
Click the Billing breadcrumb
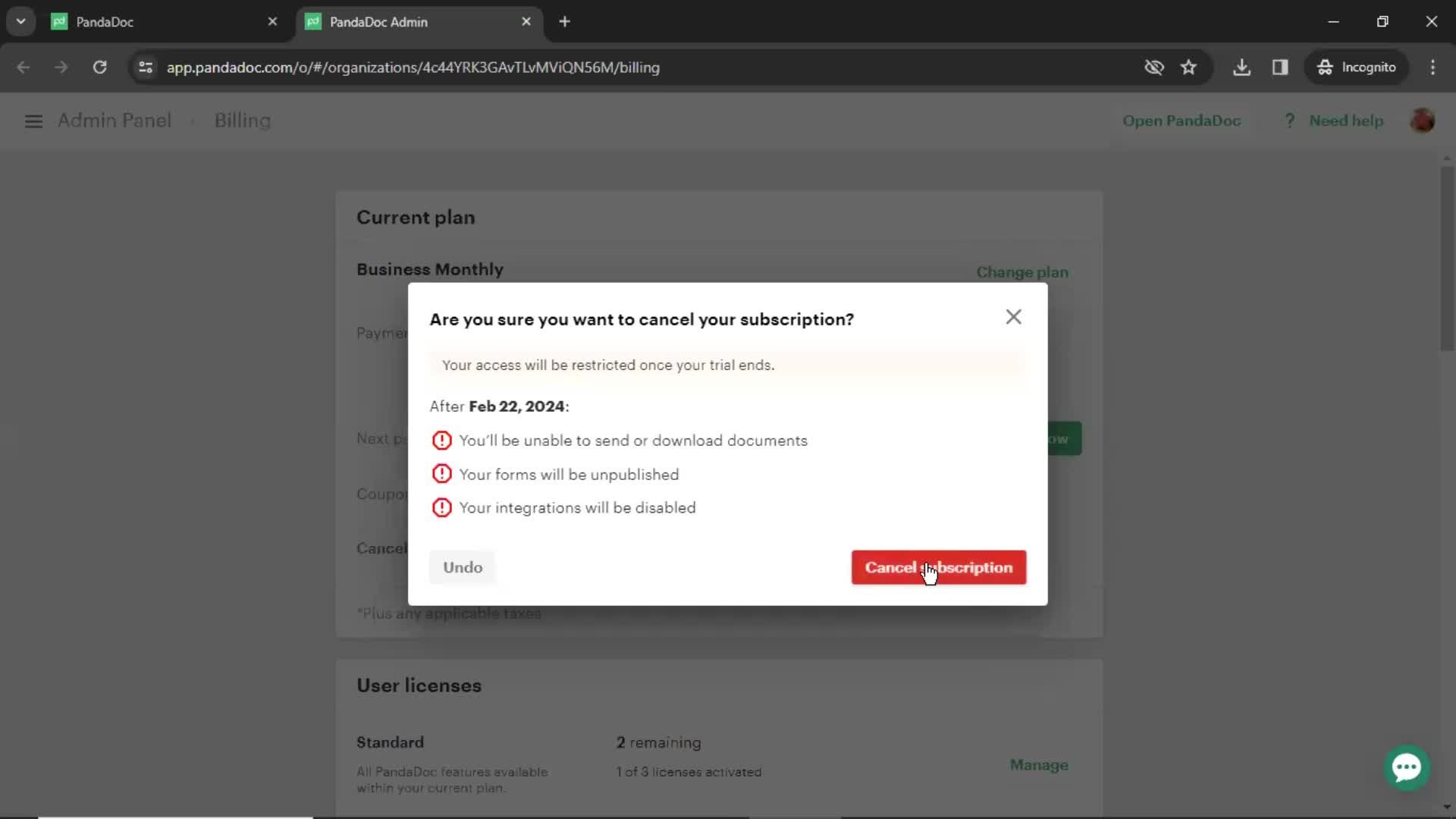(242, 121)
